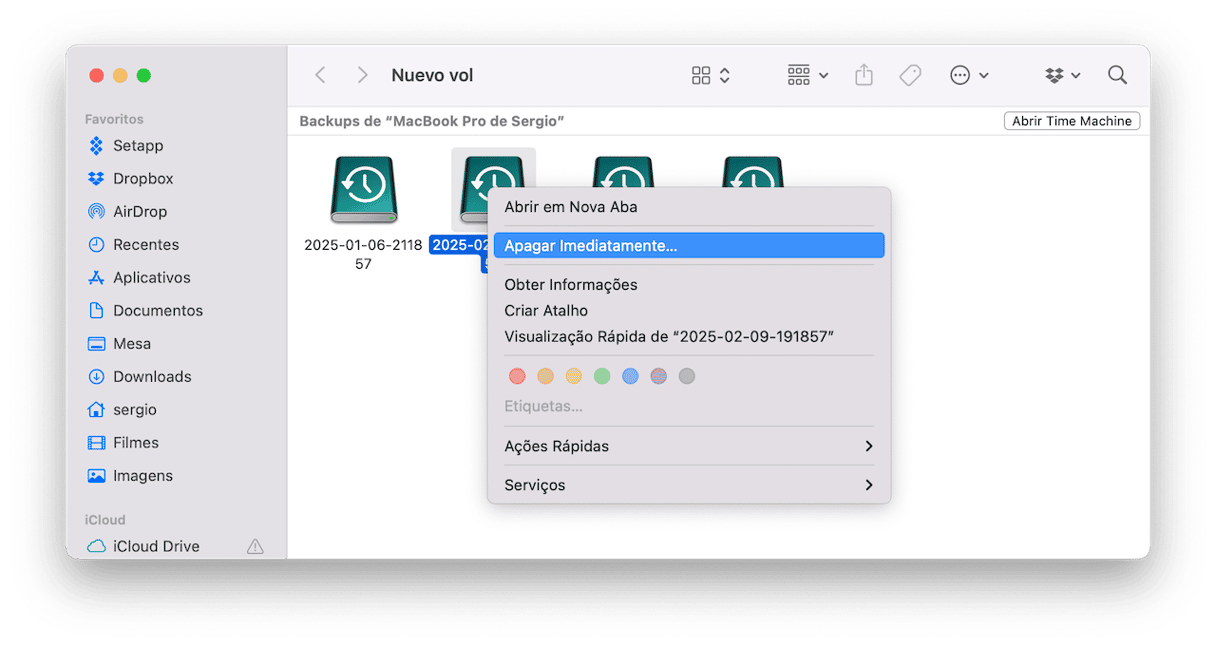The height and width of the screenshot is (646, 1216).
Task: Open the group-by view dropdown
Action: tap(808, 76)
